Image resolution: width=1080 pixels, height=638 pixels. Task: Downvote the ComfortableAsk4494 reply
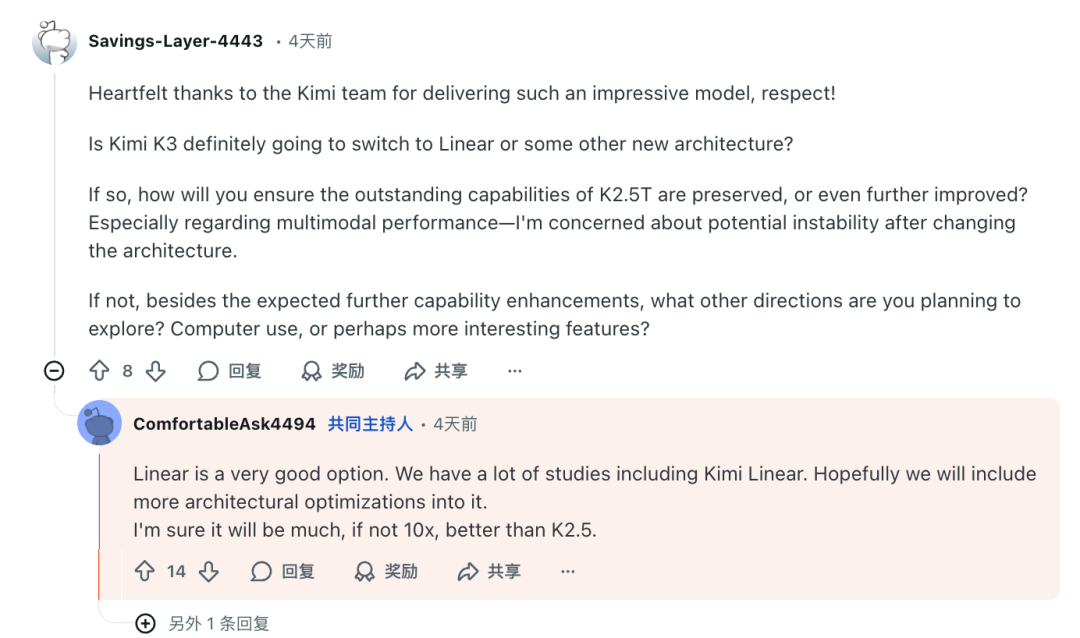(x=208, y=571)
